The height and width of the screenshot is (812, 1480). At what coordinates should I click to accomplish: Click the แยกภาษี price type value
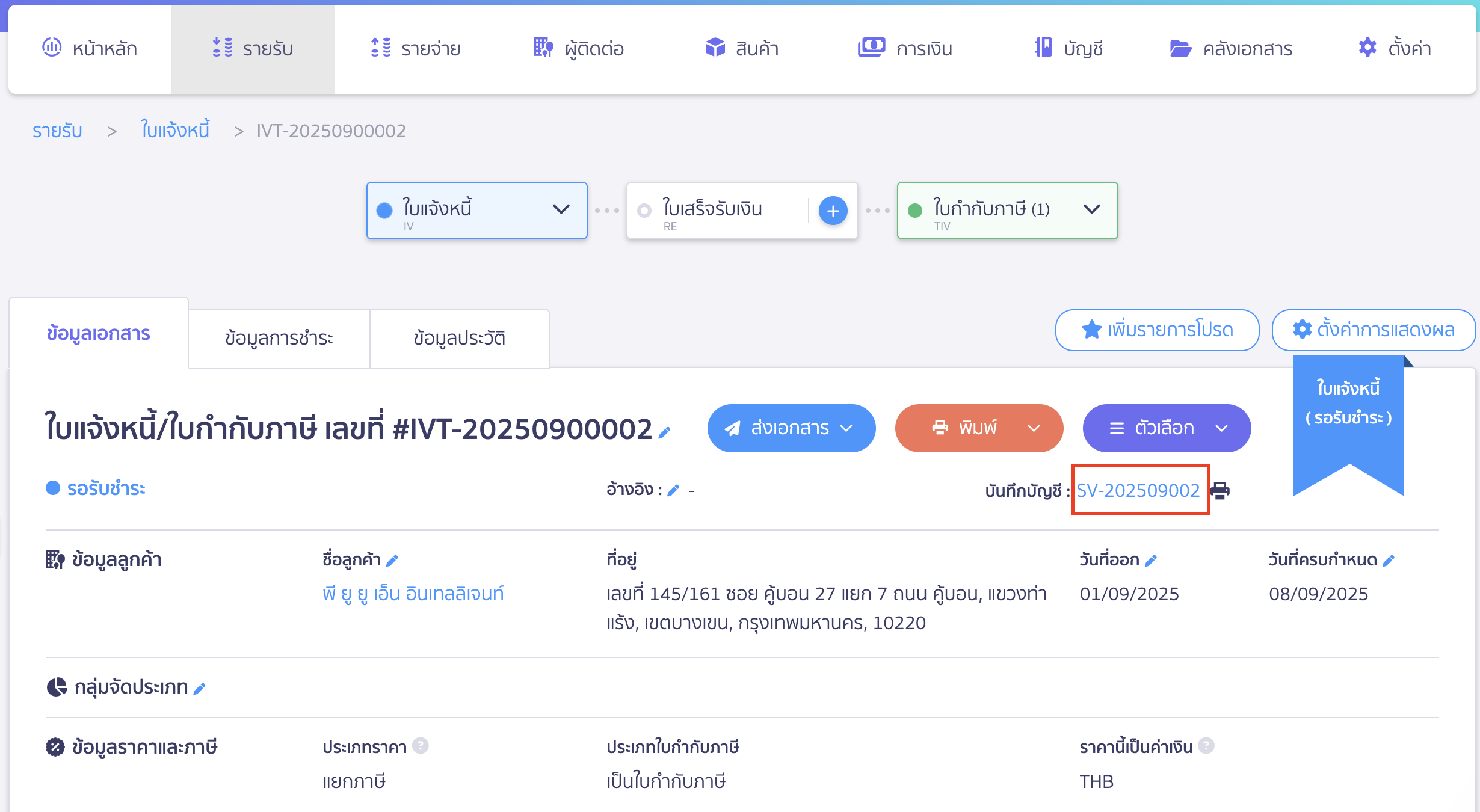coord(354,781)
